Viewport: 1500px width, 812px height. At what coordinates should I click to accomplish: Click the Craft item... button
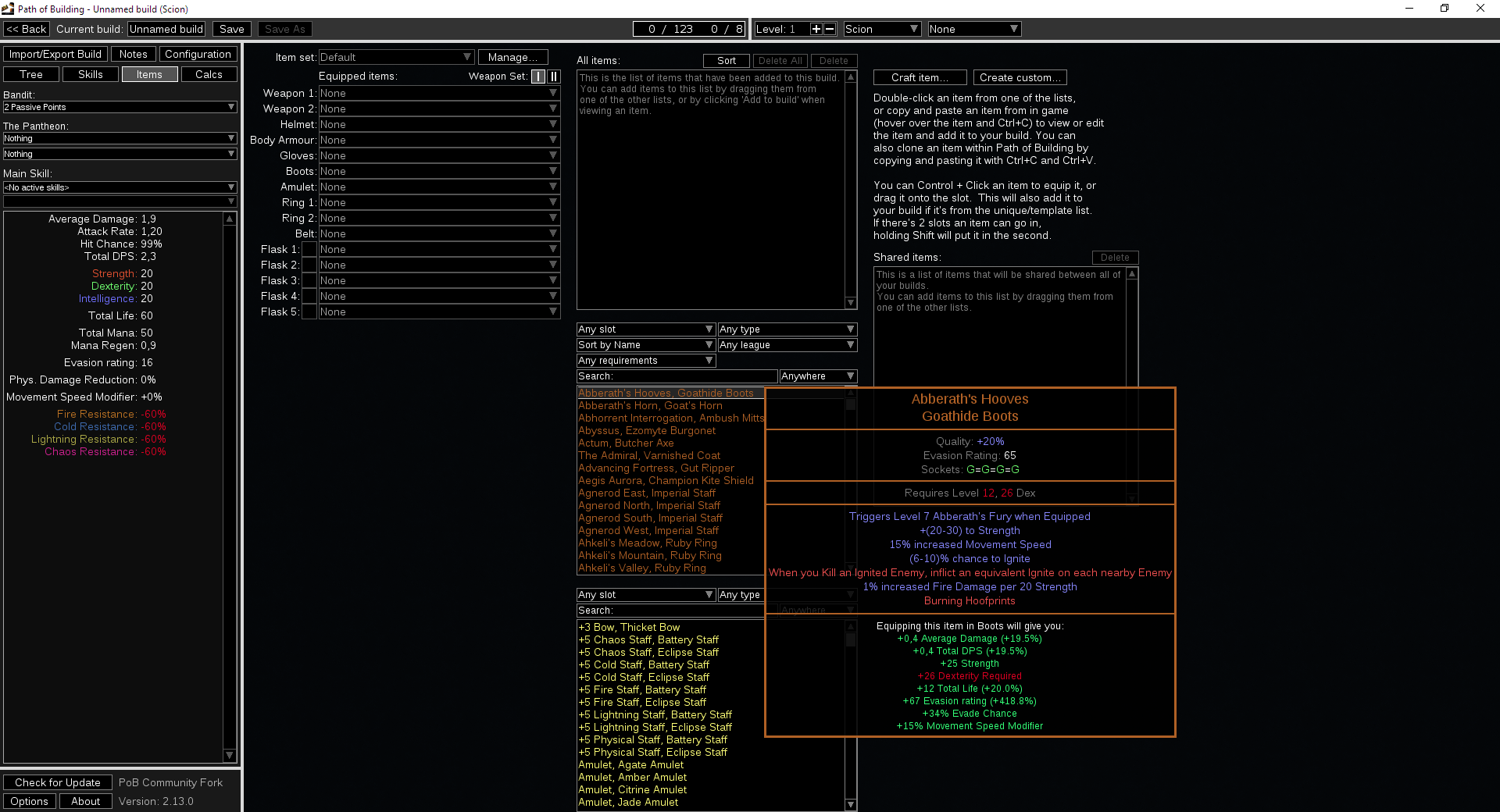(x=920, y=77)
